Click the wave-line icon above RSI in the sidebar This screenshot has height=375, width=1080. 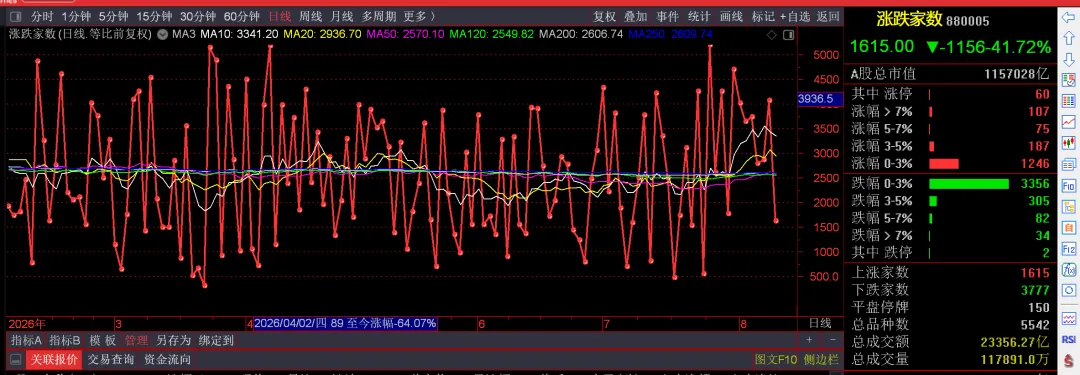1069,318
